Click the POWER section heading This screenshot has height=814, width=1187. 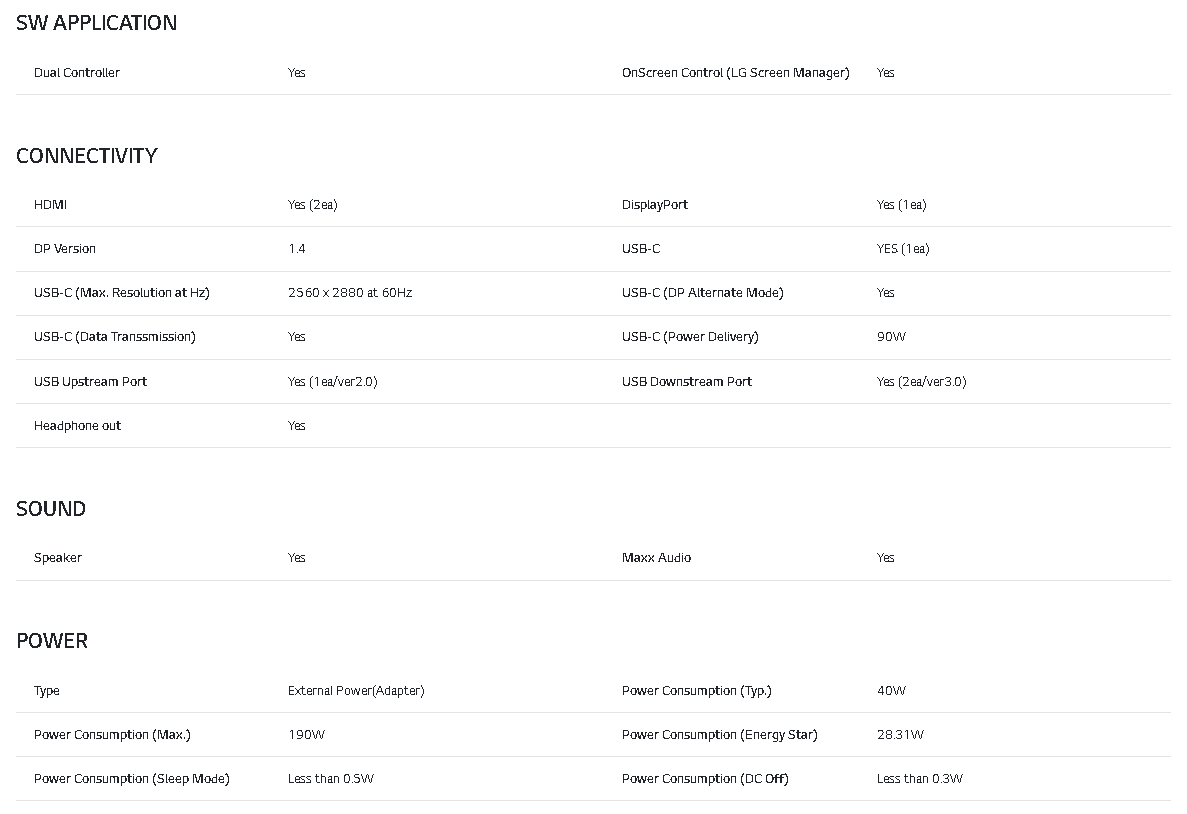pos(52,641)
